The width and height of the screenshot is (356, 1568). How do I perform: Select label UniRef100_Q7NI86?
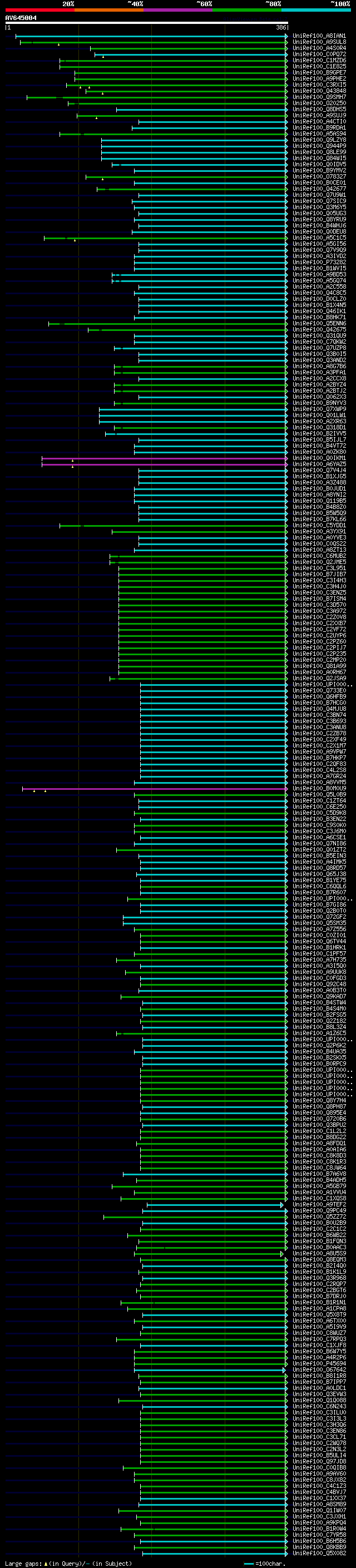click(x=319, y=844)
